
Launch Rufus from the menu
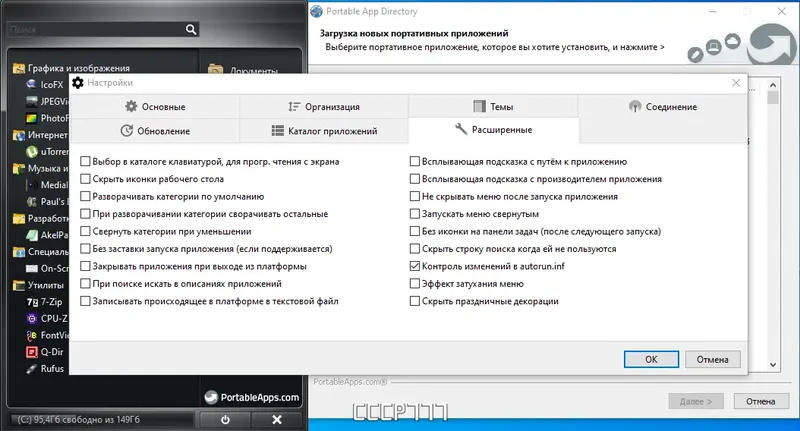45,368
